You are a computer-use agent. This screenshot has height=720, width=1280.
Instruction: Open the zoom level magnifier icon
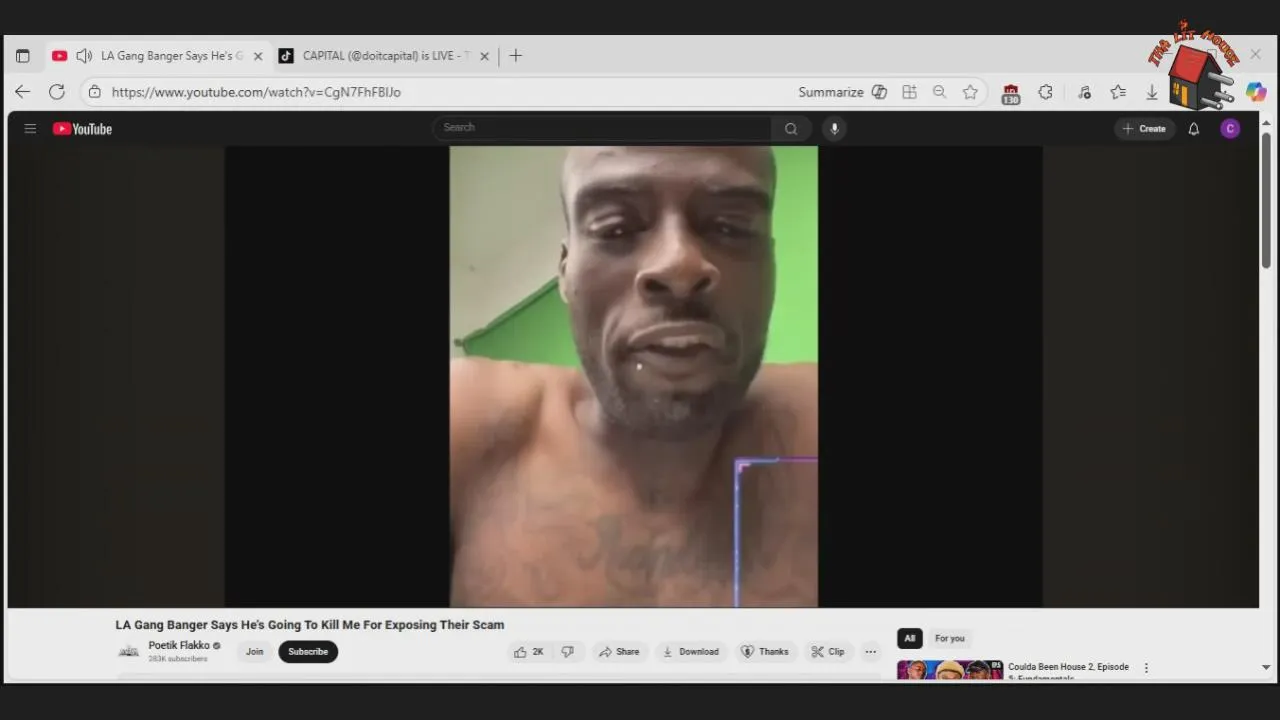pos(939,92)
